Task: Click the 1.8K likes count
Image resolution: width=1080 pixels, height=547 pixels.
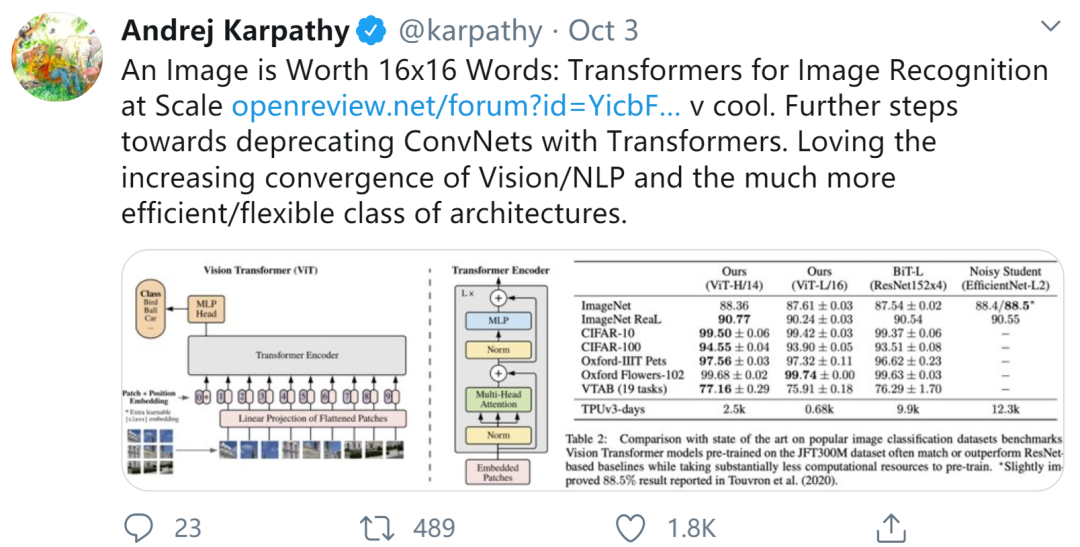Action: pos(692,527)
